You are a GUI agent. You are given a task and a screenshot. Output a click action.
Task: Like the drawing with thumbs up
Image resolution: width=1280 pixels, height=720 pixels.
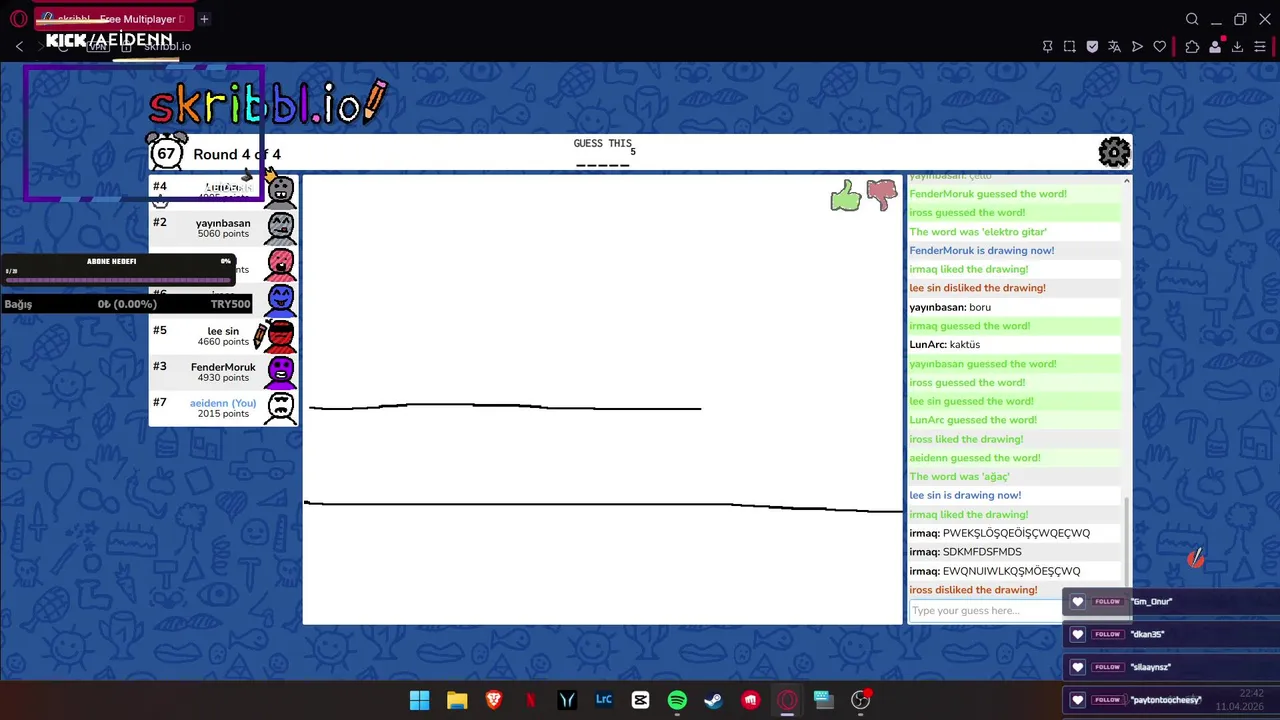(x=846, y=195)
